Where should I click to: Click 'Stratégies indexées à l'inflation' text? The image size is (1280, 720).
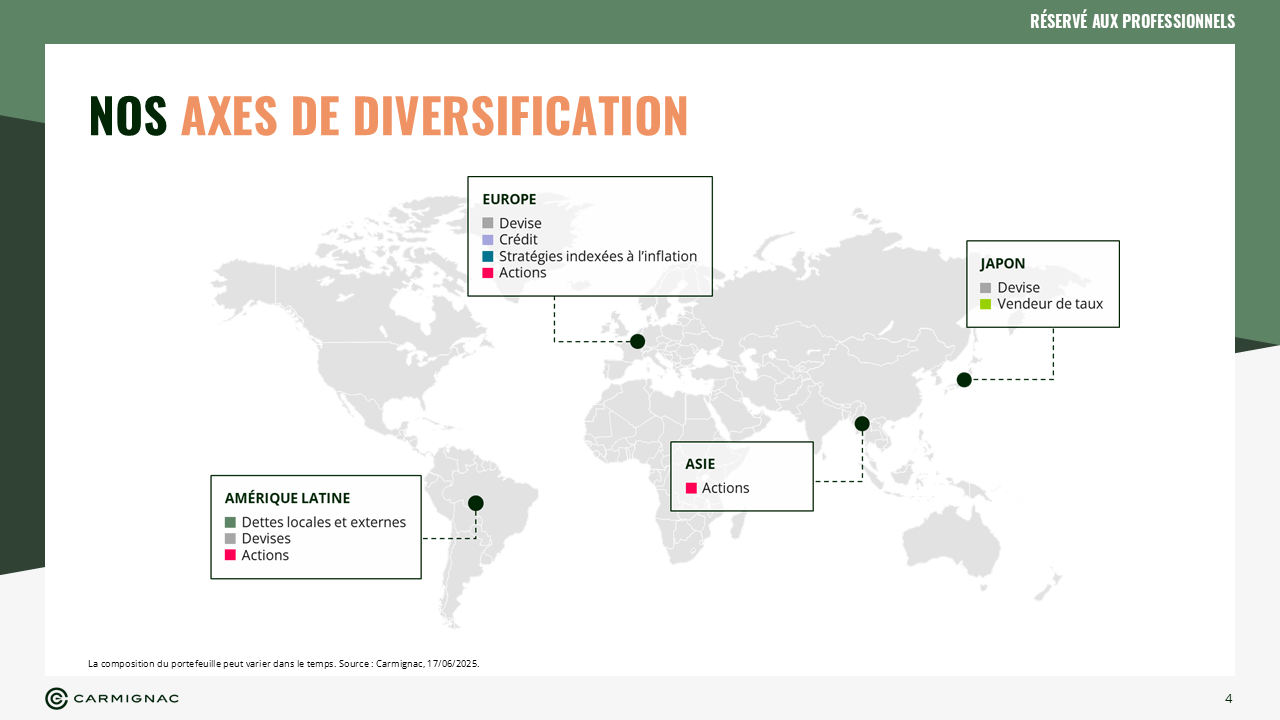tap(598, 256)
